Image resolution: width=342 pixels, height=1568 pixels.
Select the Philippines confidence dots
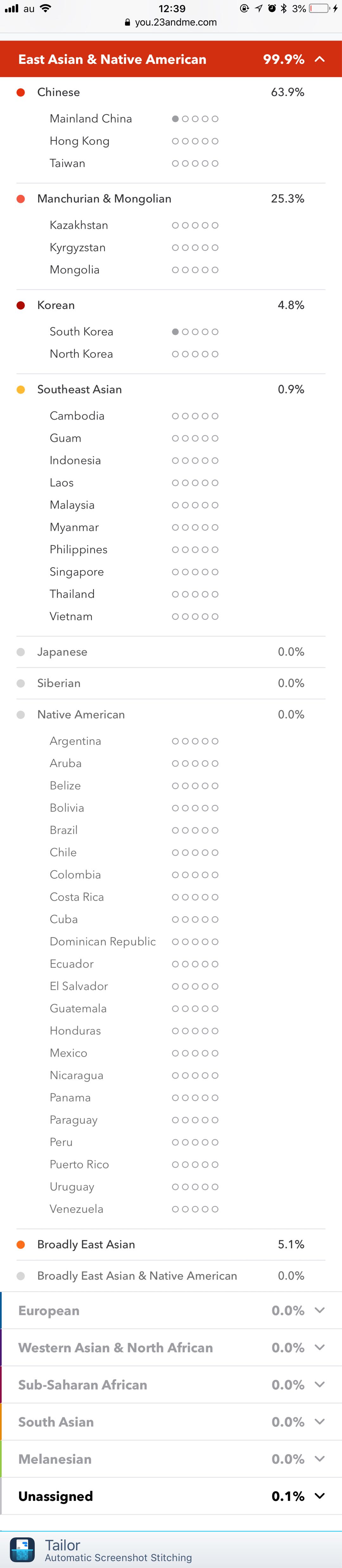pos(195,550)
